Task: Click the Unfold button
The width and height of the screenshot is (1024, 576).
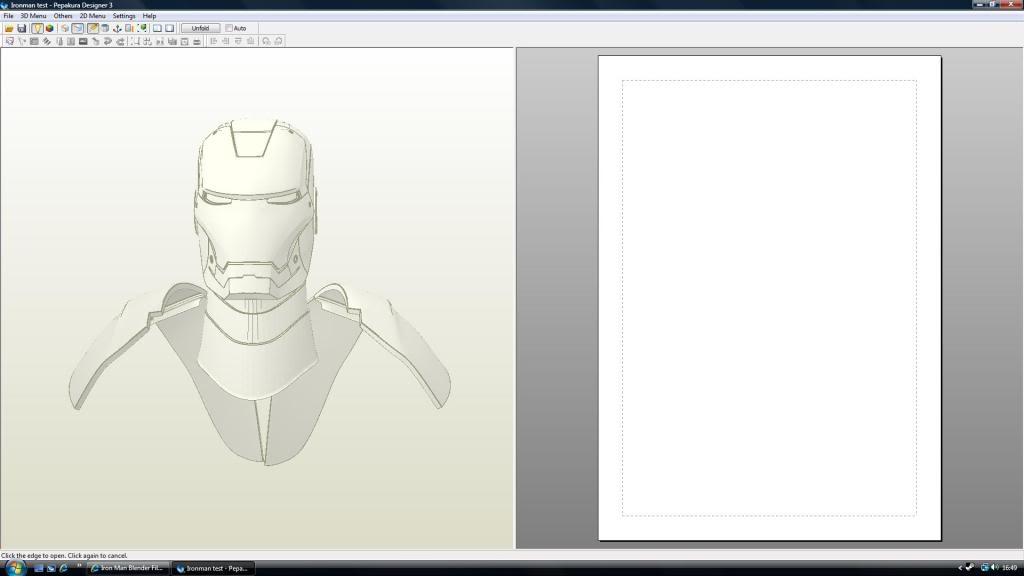Action: pos(200,28)
